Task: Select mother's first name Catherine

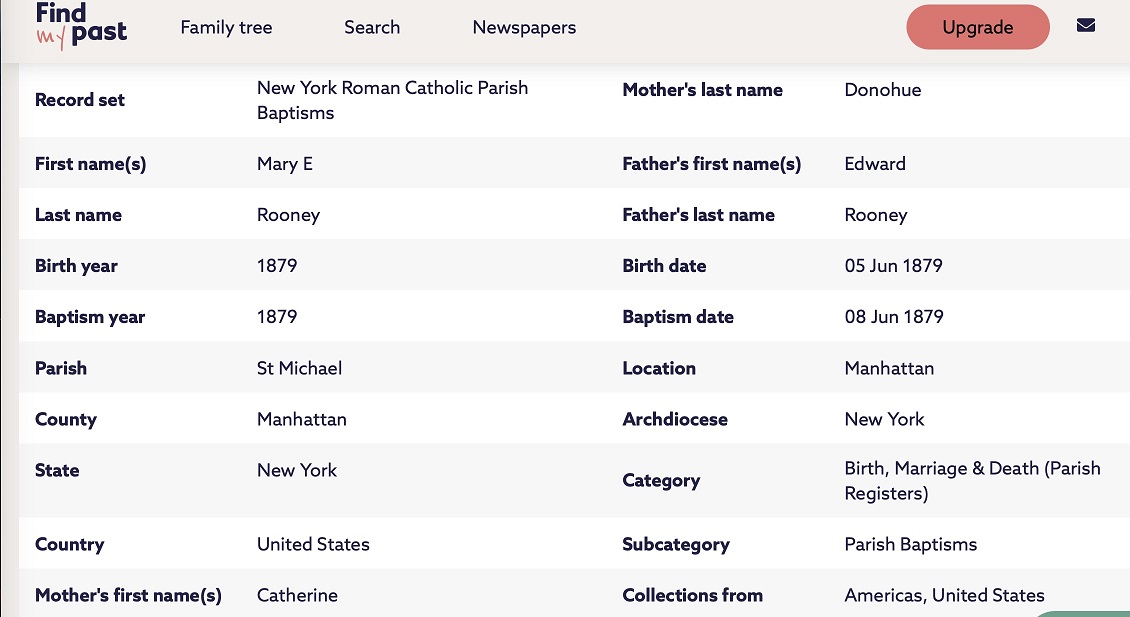Action: click(x=297, y=595)
